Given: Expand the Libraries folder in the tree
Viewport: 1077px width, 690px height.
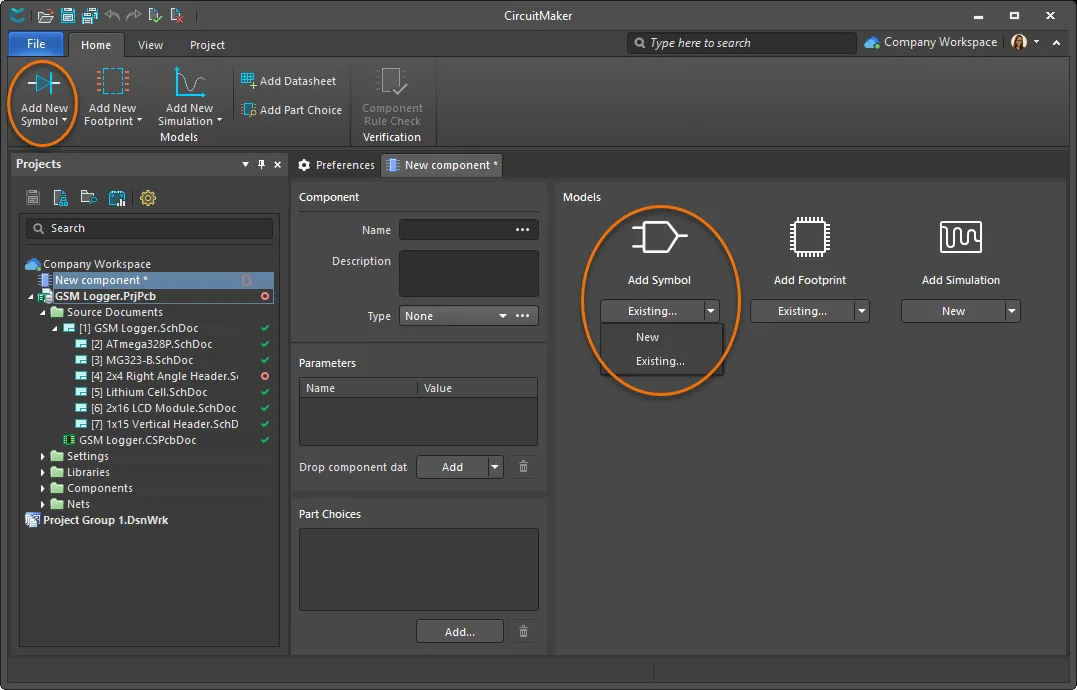Looking at the screenshot, I should click(x=43, y=472).
